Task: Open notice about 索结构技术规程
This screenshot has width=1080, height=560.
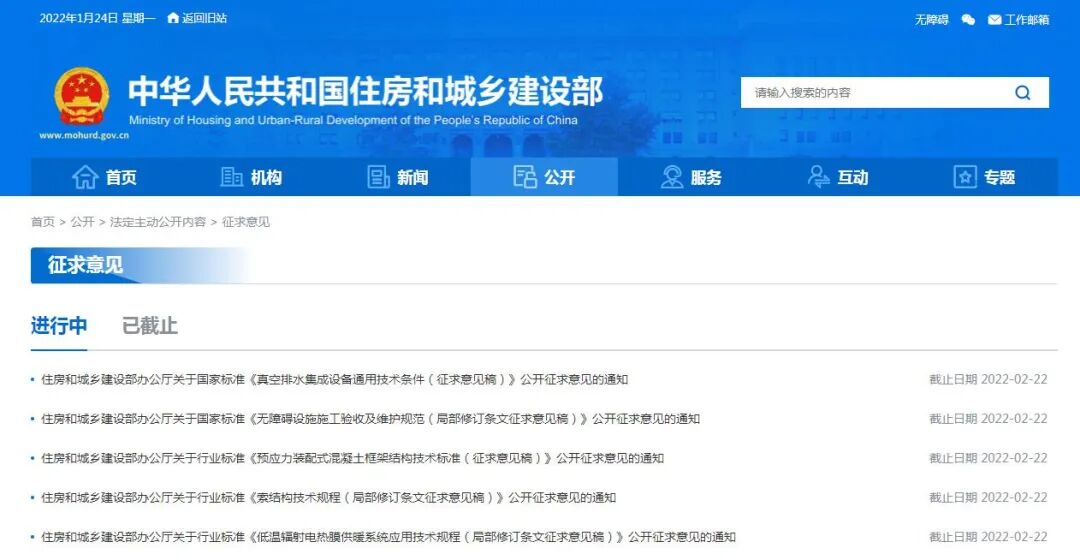Action: pyautogui.click(x=329, y=497)
